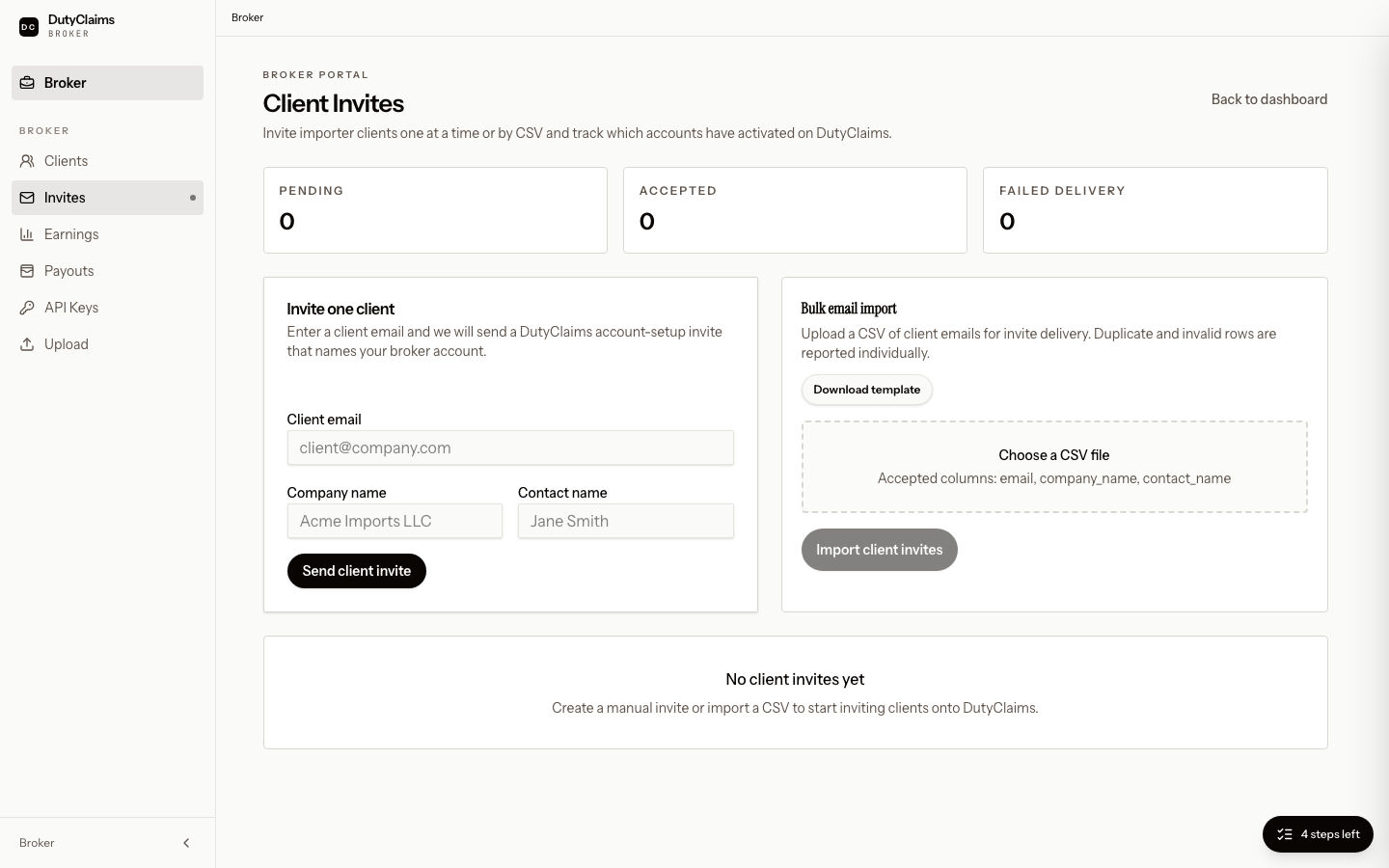The height and width of the screenshot is (868, 1389).
Task: Open the Upload page from sidebar
Action: click(x=107, y=344)
